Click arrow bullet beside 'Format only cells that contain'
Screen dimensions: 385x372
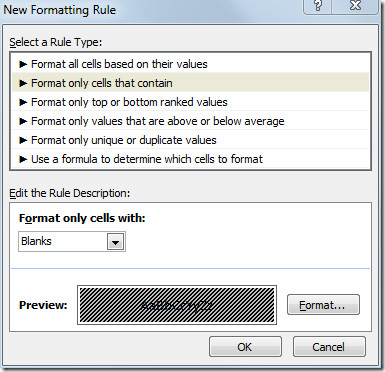[23, 83]
